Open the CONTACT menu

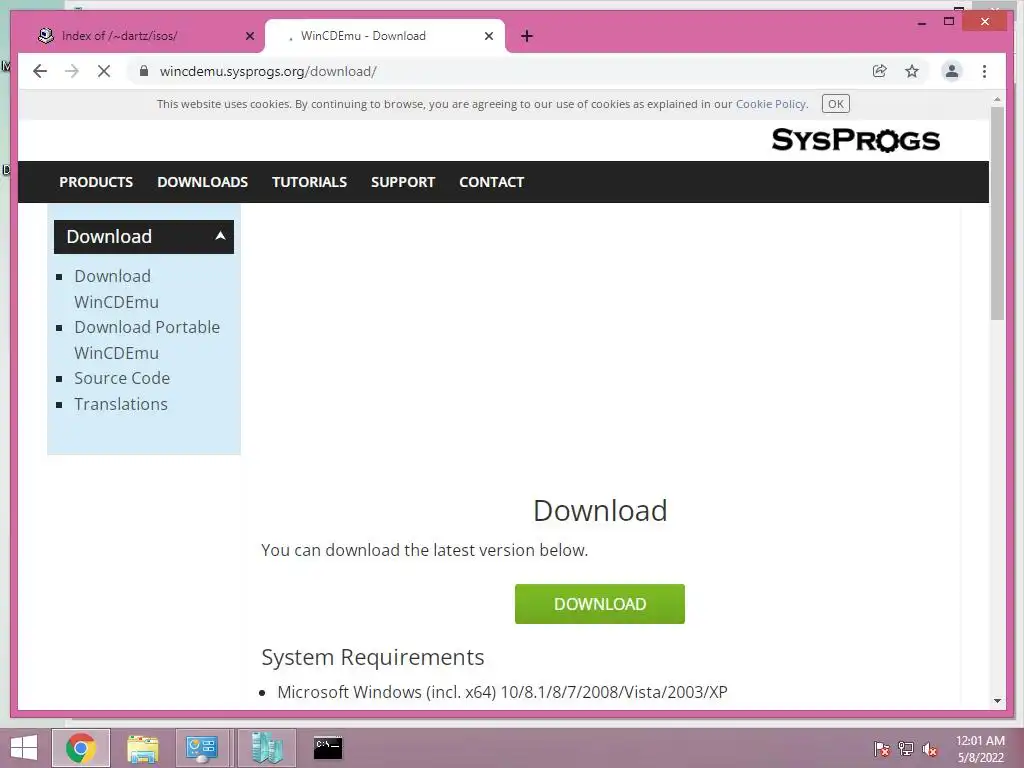492,182
